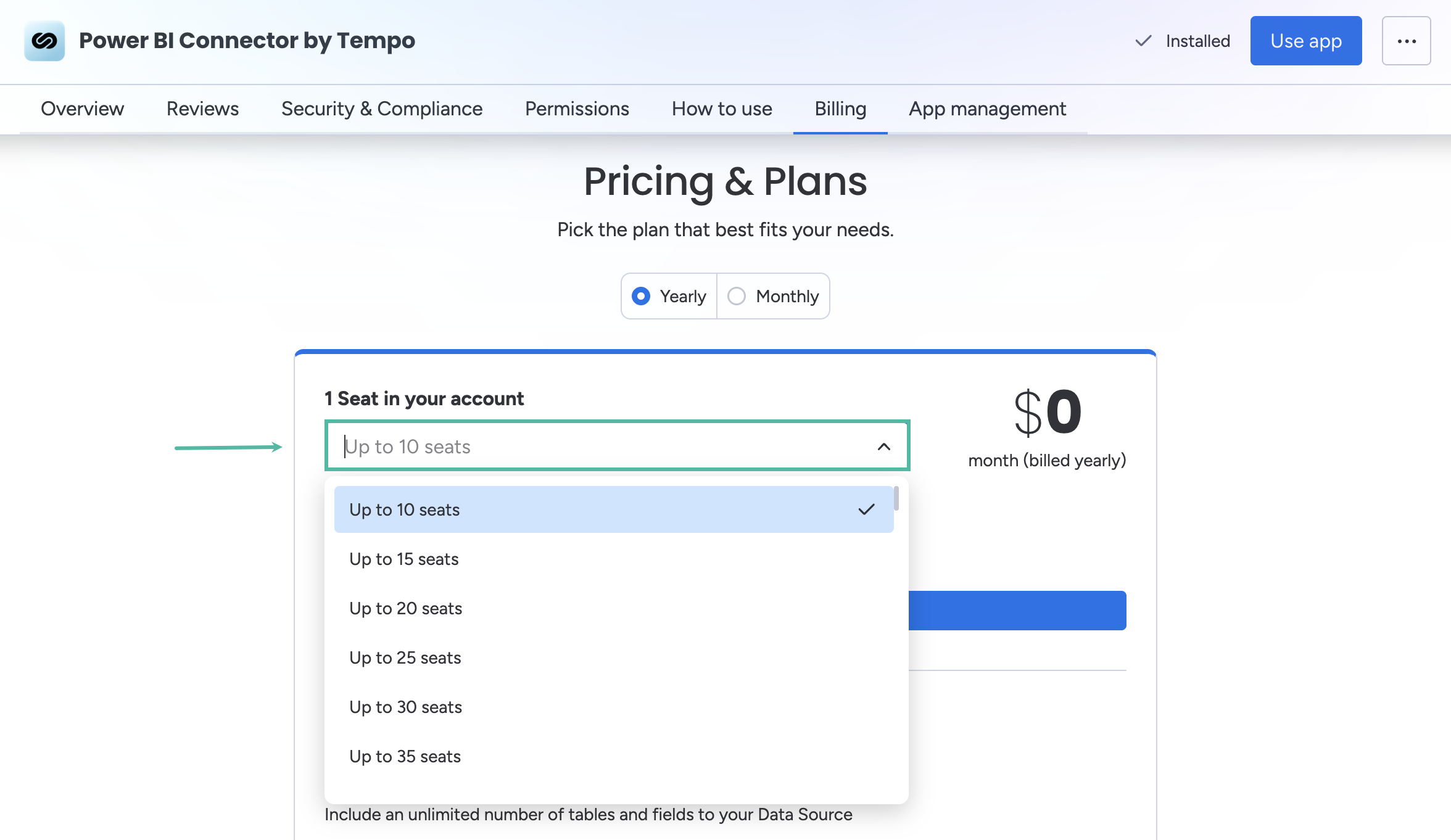1451x840 pixels.
Task: Open the three-dot more options menu
Action: pos(1407,41)
